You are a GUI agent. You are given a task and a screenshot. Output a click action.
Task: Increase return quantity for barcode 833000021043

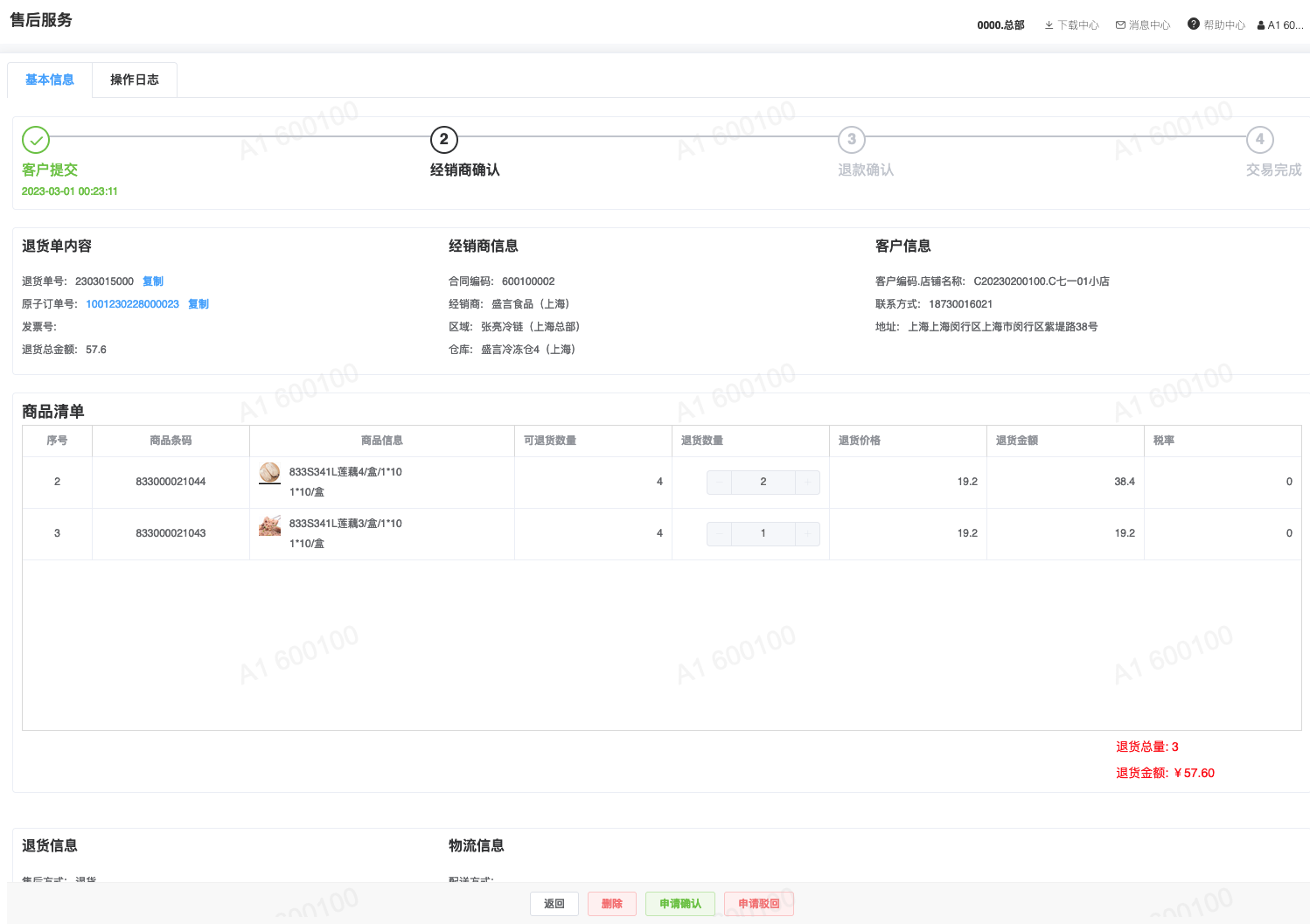[807, 534]
